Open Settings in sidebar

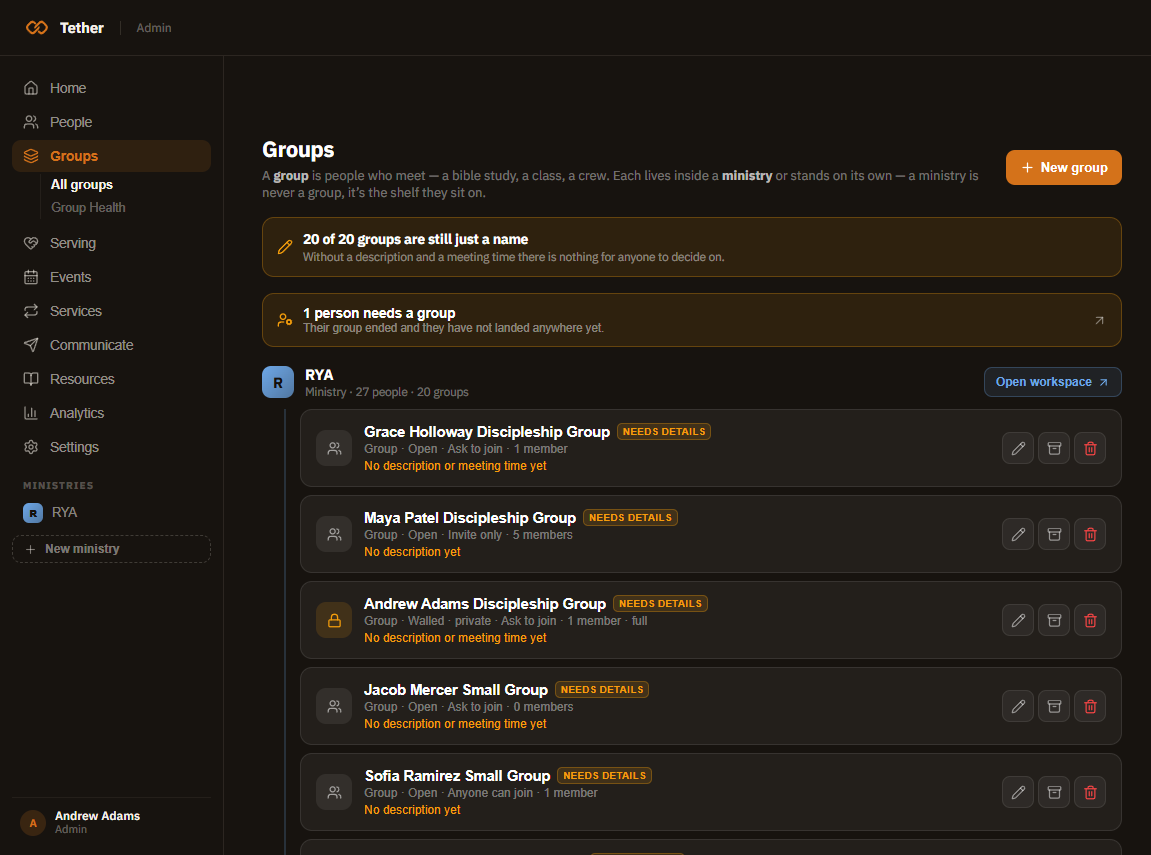coord(111,447)
